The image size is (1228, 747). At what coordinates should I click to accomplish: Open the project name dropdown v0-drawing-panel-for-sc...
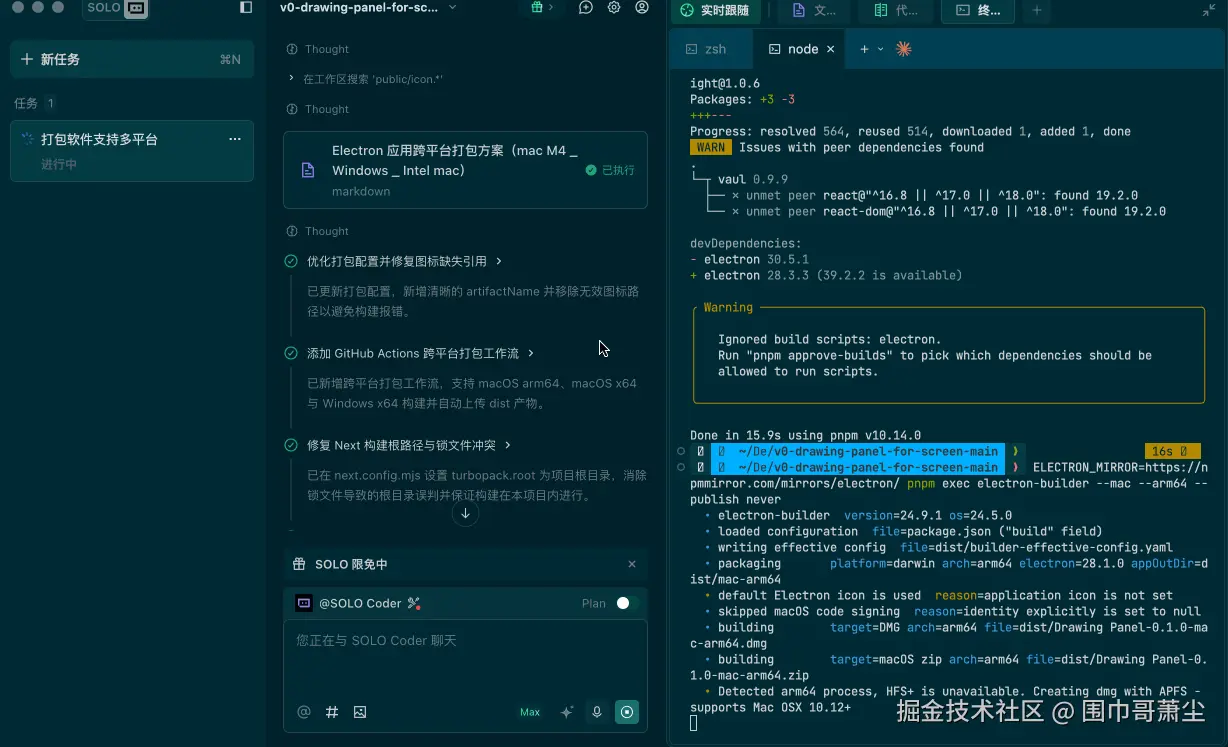[x=368, y=7]
